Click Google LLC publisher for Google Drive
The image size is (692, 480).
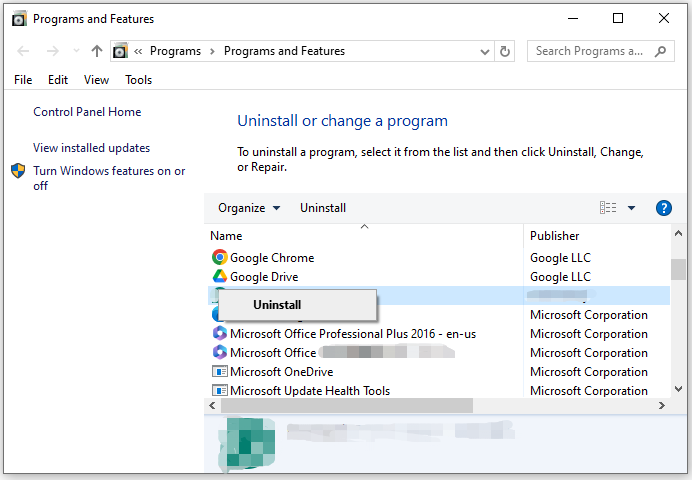[560, 277]
